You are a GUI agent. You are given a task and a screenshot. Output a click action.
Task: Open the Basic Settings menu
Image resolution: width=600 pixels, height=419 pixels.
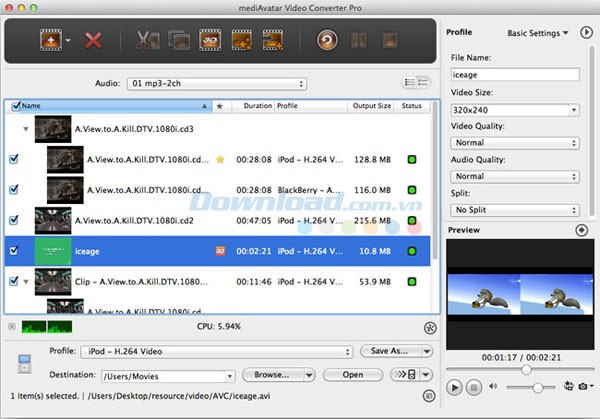(x=538, y=33)
